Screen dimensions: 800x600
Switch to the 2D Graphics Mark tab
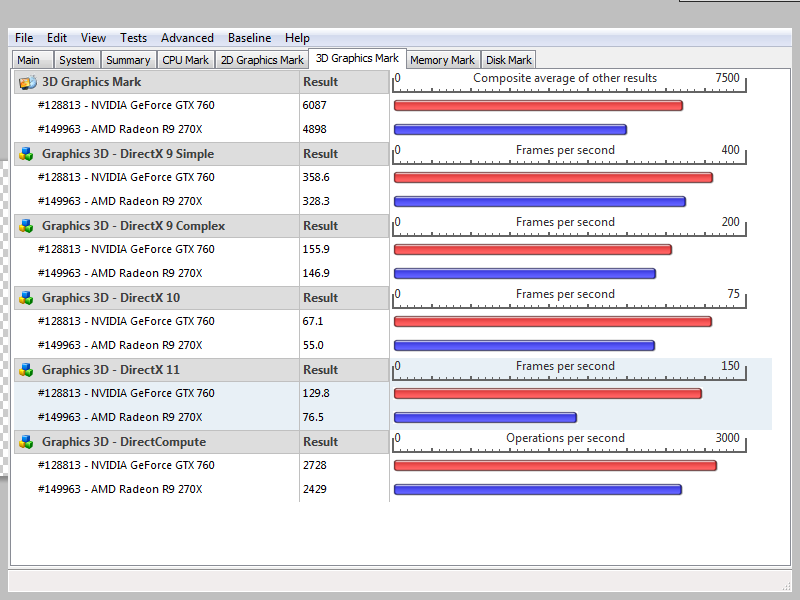click(x=262, y=60)
